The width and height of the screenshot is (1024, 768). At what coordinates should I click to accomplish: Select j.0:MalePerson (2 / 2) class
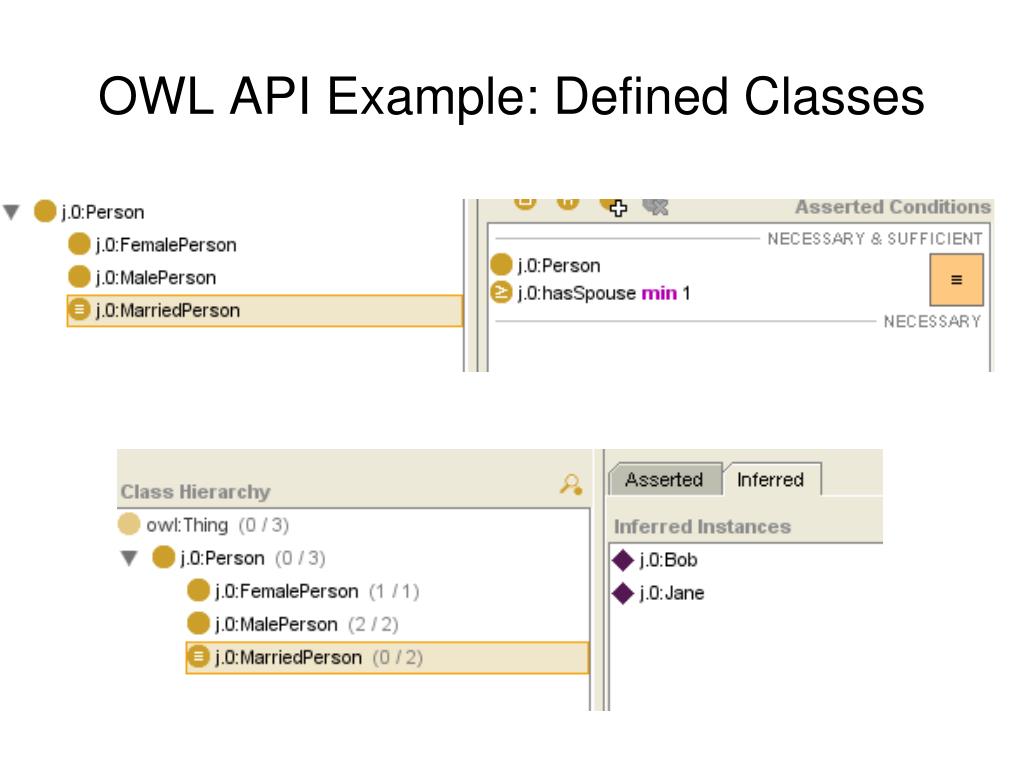(x=292, y=624)
